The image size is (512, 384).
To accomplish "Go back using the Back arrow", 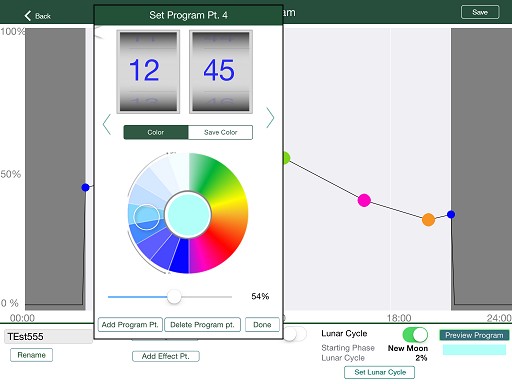I will [x=37, y=15].
